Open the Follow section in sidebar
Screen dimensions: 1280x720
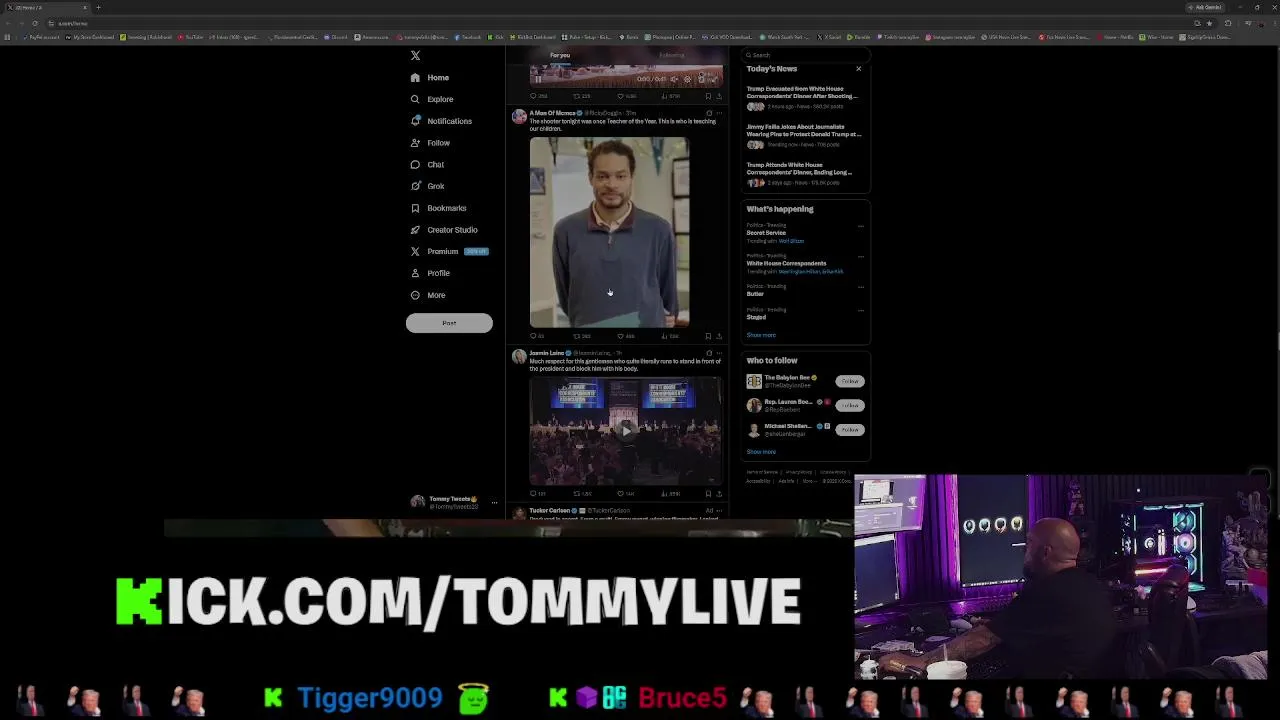431,143
